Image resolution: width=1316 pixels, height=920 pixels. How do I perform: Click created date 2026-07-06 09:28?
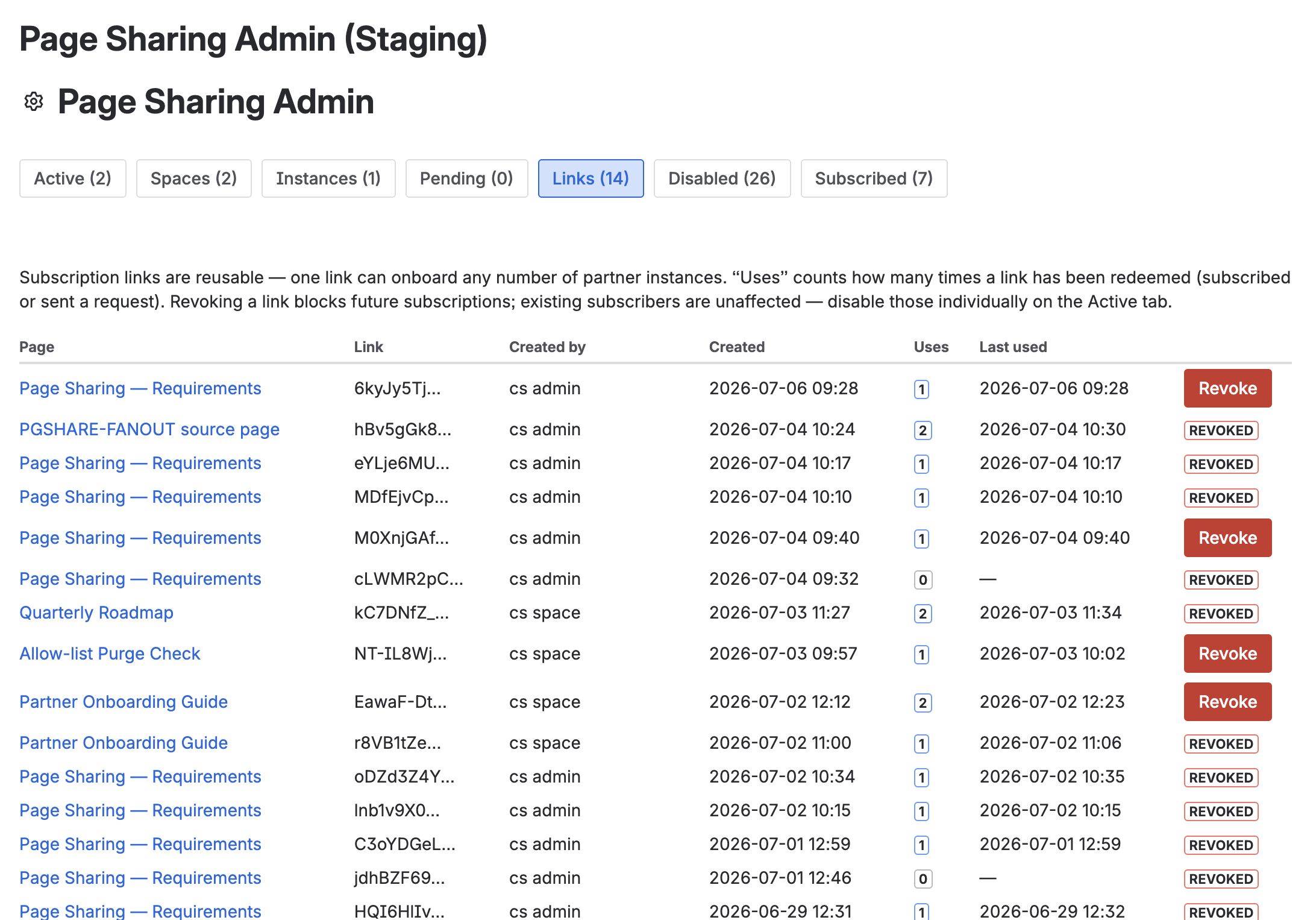pyautogui.click(x=783, y=388)
